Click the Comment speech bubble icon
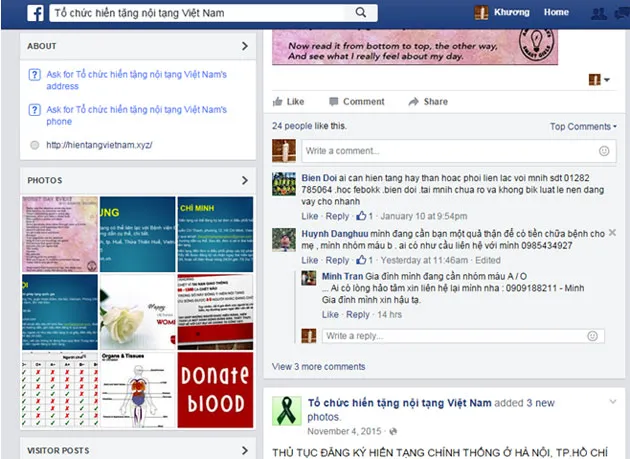 (333, 102)
